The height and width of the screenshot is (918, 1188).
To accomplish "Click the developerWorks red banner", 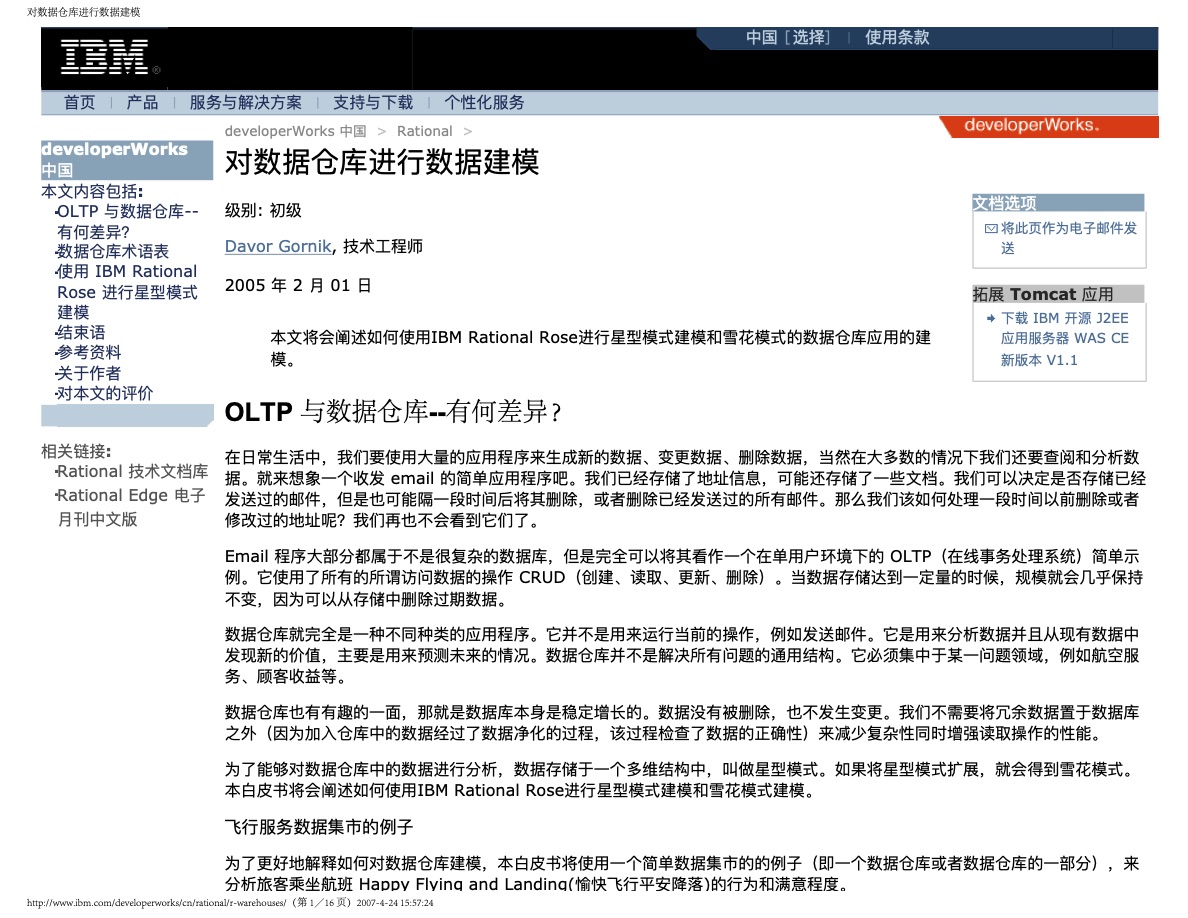I will tap(1049, 126).
